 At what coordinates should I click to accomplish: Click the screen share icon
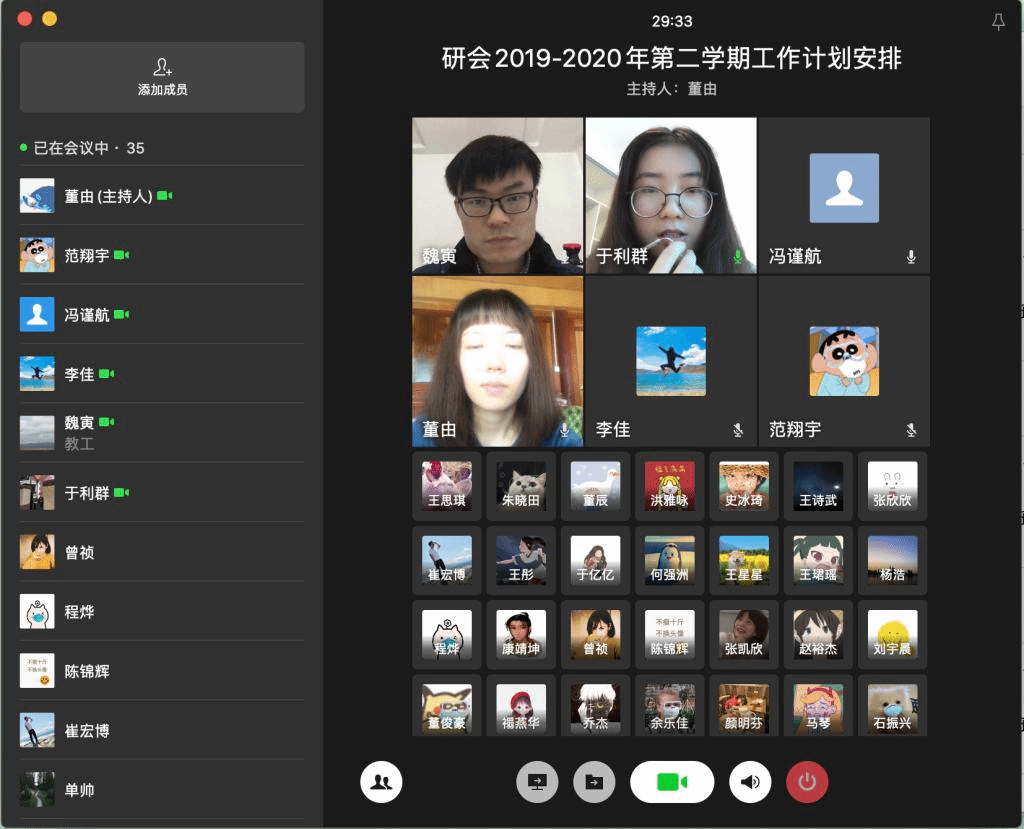coord(537,782)
